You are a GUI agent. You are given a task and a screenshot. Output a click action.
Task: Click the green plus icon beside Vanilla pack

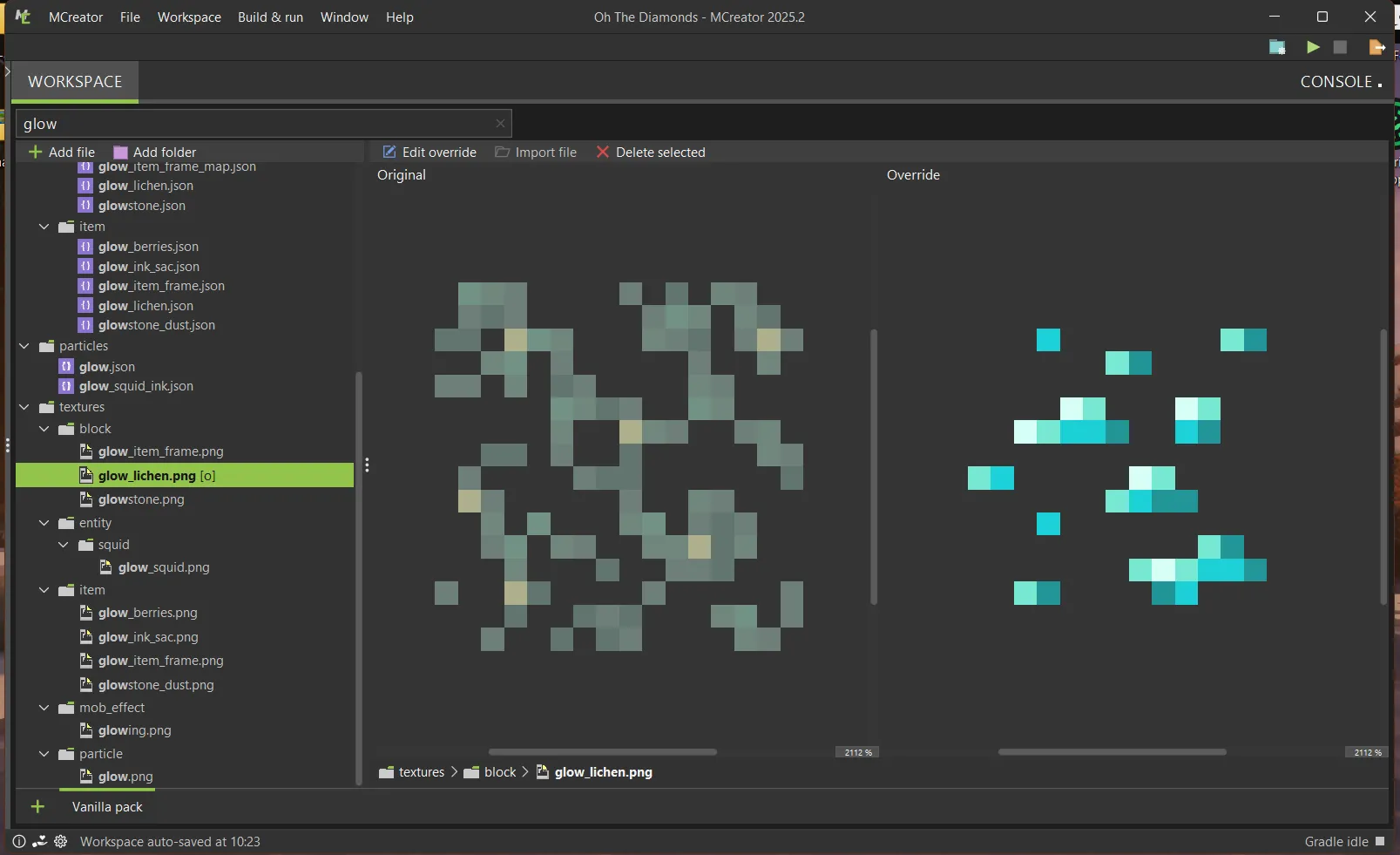coord(37,807)
